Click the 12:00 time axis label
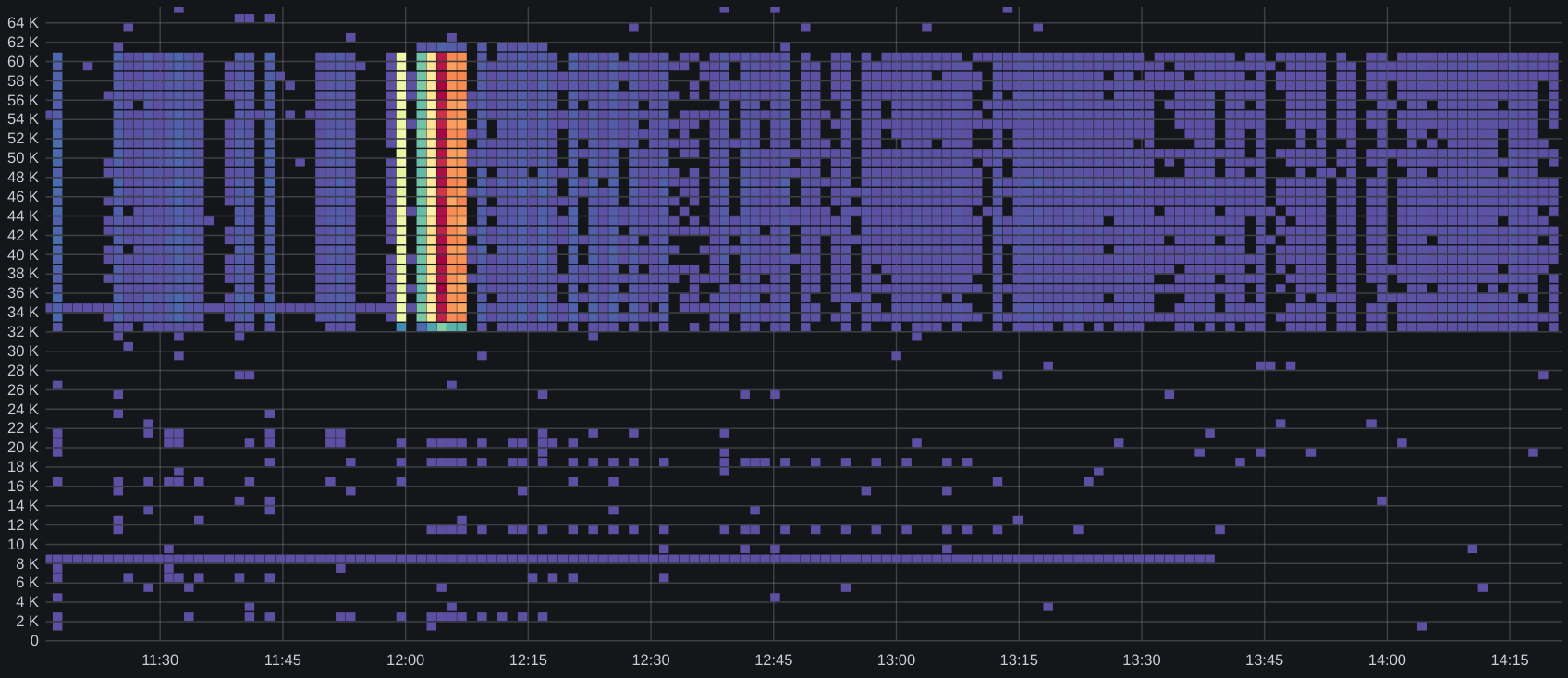This screenshot has width=1568, height=678. pyautogui.click(x=405, y=660)
